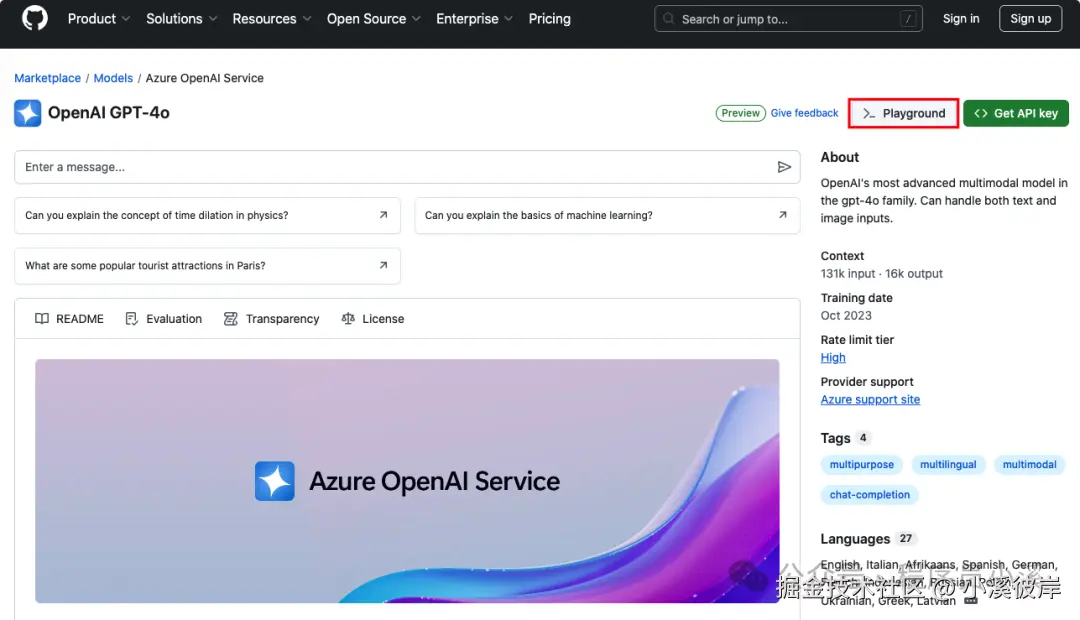Open the Resources dropdown menu
The height and width of the screenshot is (620, 1080).
[x=272, y=19]
